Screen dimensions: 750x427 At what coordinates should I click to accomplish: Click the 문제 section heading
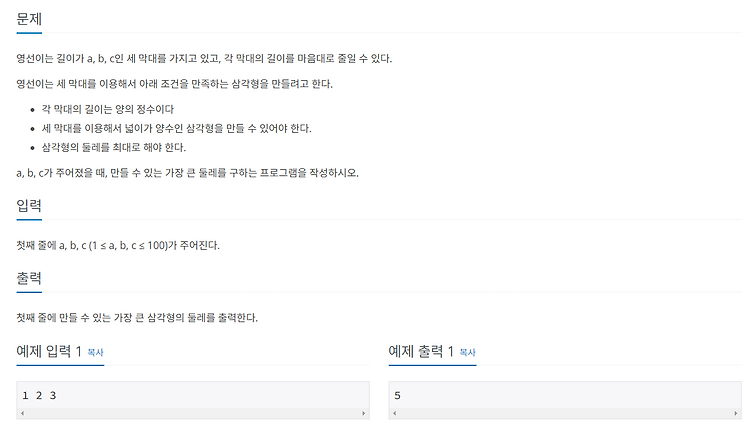(x=29, y=19)
